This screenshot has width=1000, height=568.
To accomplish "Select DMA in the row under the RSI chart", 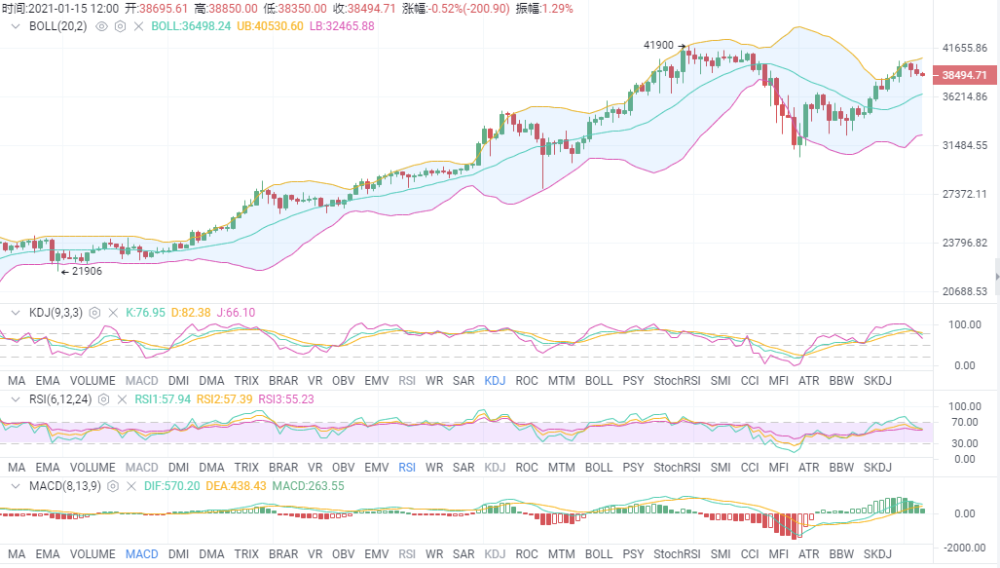I will [212, 467].
